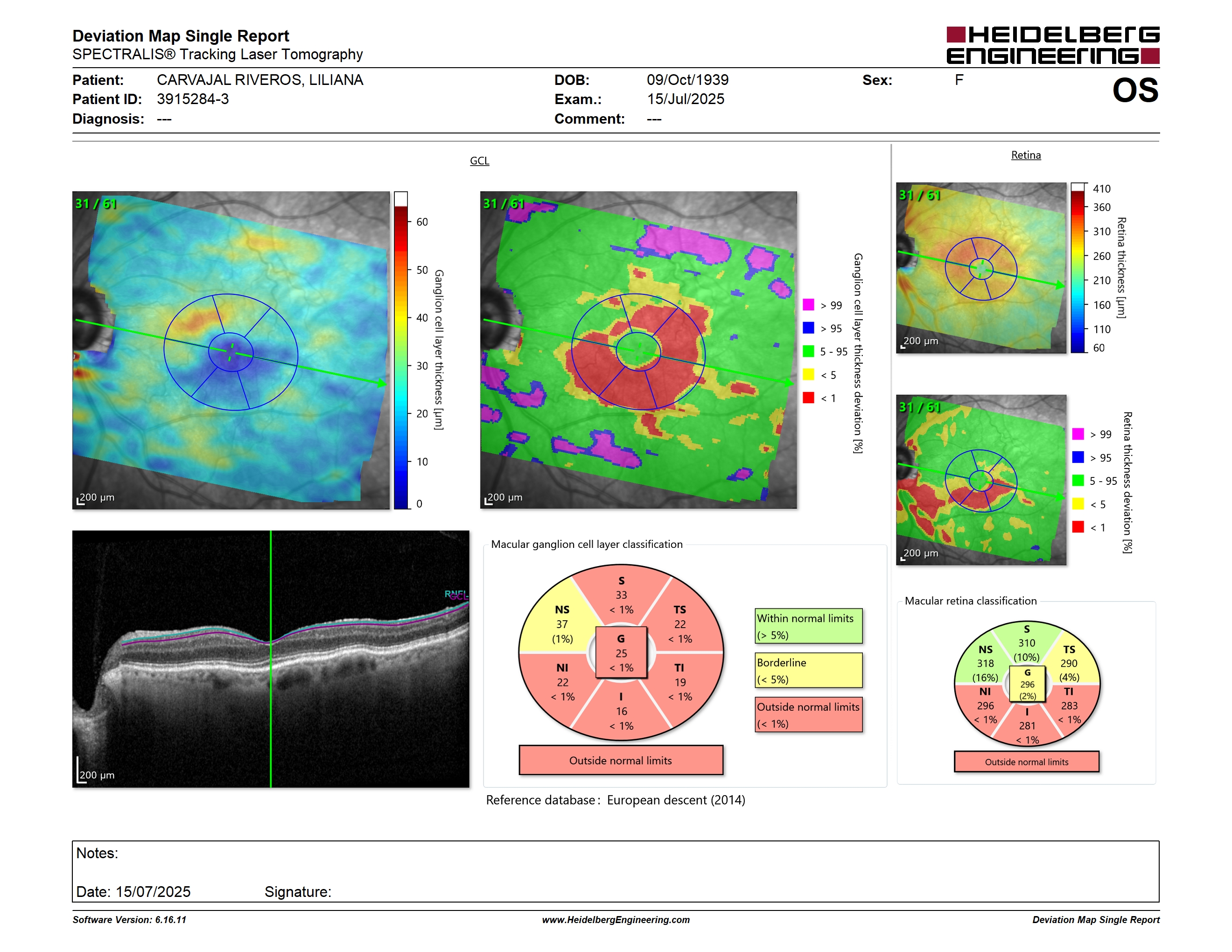Image resolution: width=1232 pixels, height=952 pixels.
Task: Select GCL sector NS value 37
Action: point(562,624)
